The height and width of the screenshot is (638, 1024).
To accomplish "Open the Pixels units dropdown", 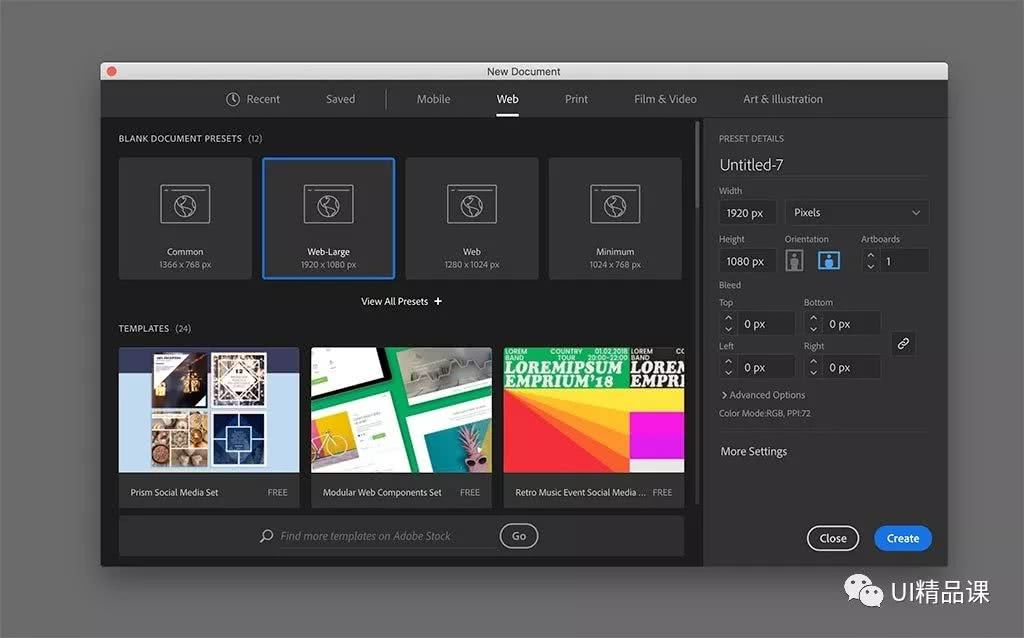I will pyautogui.click(x=856, y=213).
